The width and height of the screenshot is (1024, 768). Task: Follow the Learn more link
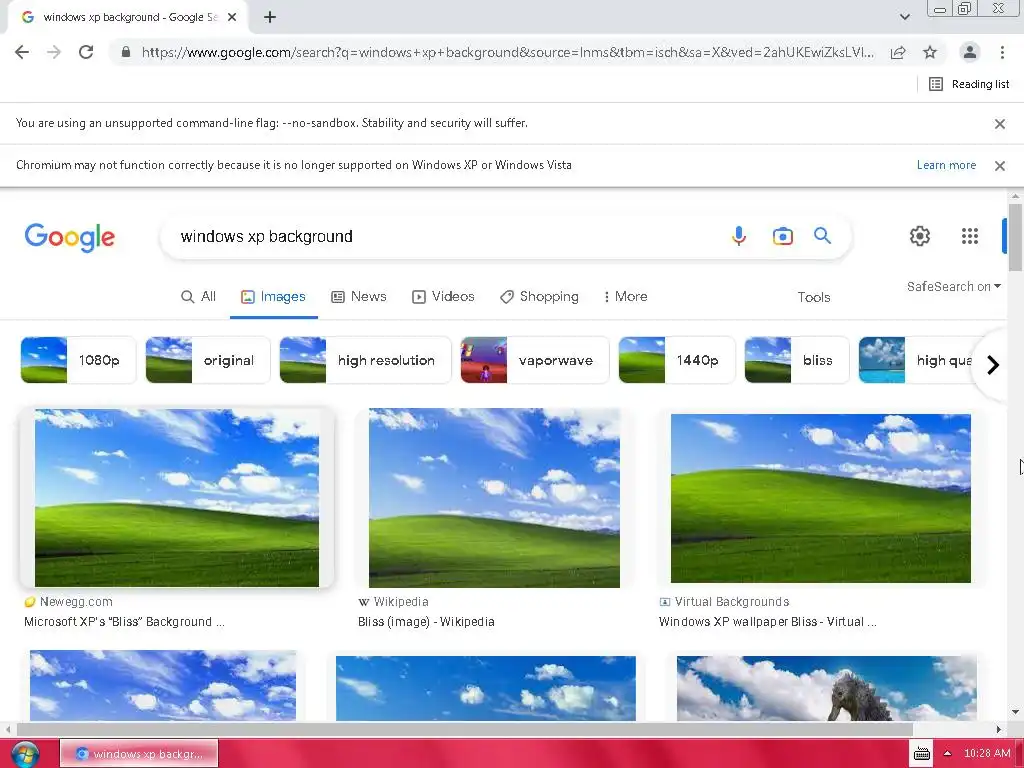(946, 165)
